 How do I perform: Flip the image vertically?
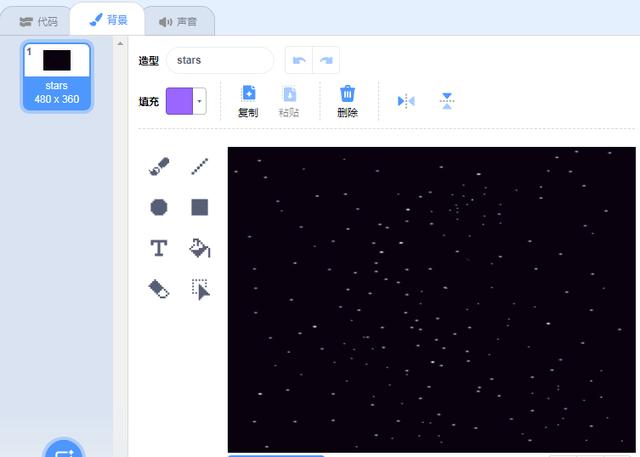click(x=447, y=101)
